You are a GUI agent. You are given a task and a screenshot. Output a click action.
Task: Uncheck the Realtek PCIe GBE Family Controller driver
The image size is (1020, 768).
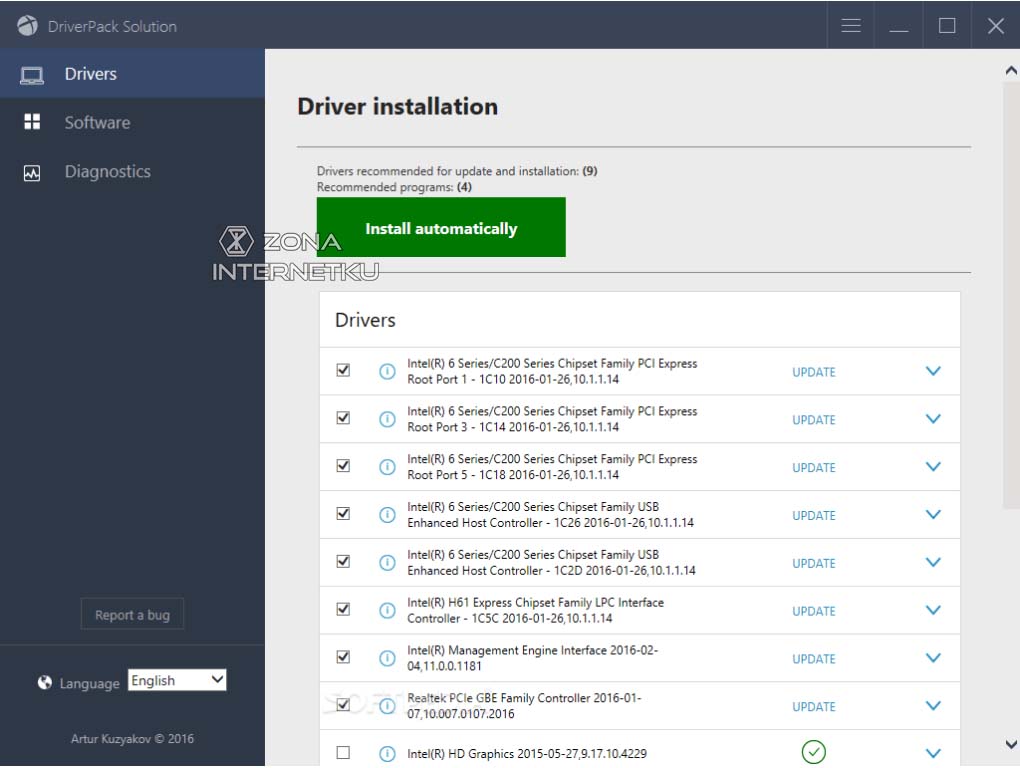tap(343, 705)
